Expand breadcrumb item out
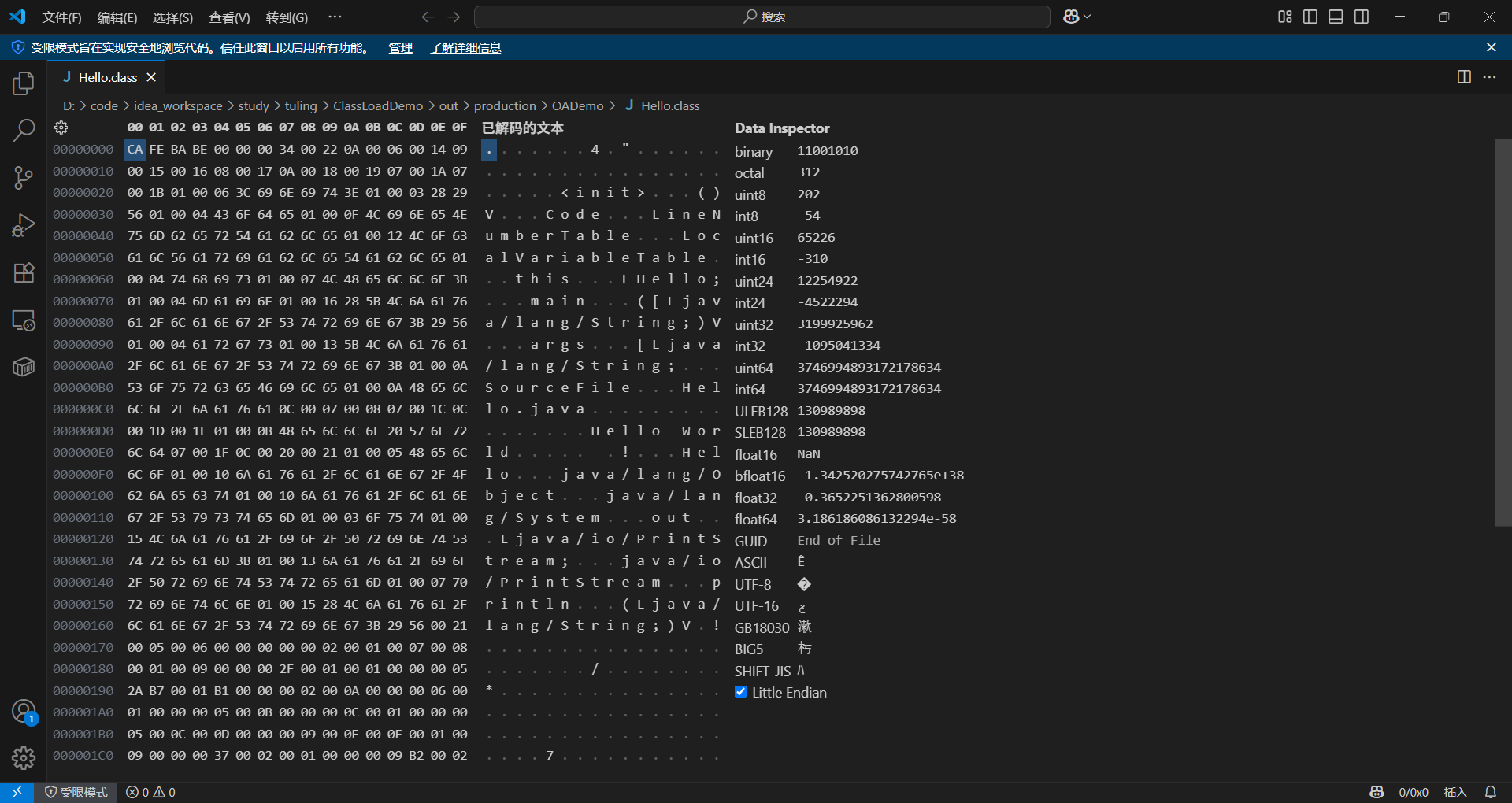 pyautogui.click(x=448, y=105)
